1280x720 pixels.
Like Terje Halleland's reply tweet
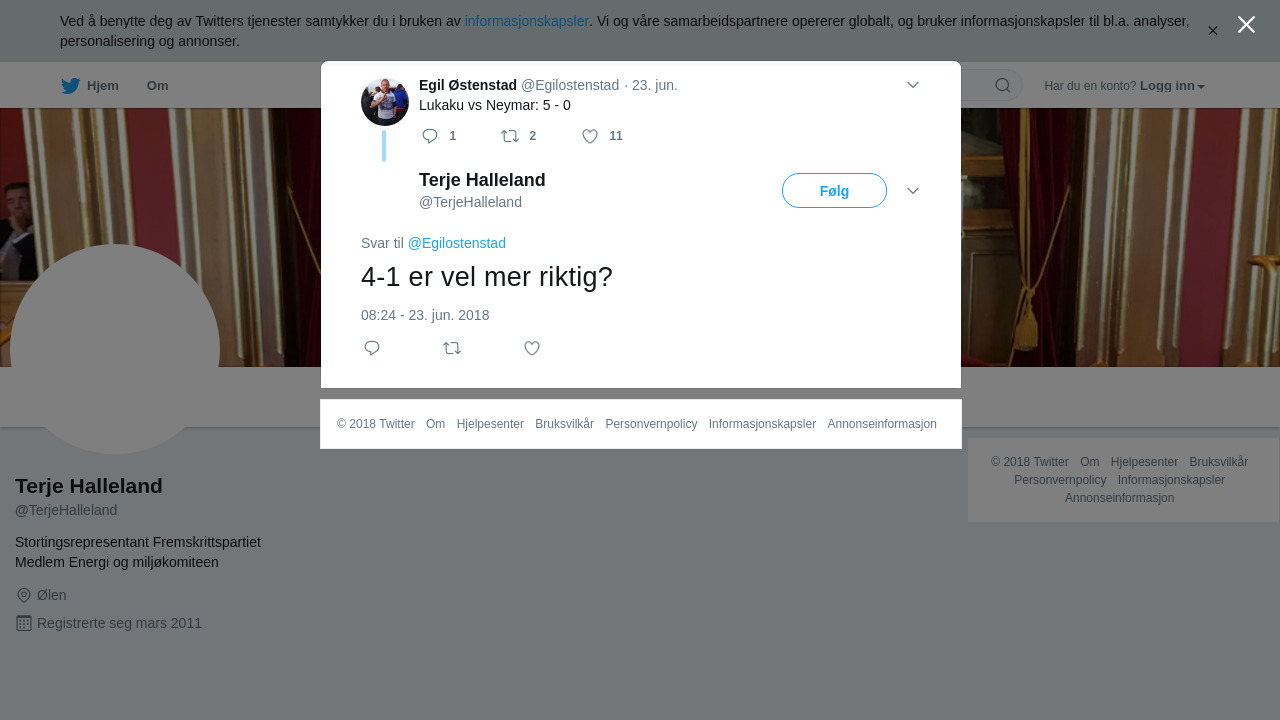[x=532, y=348]
